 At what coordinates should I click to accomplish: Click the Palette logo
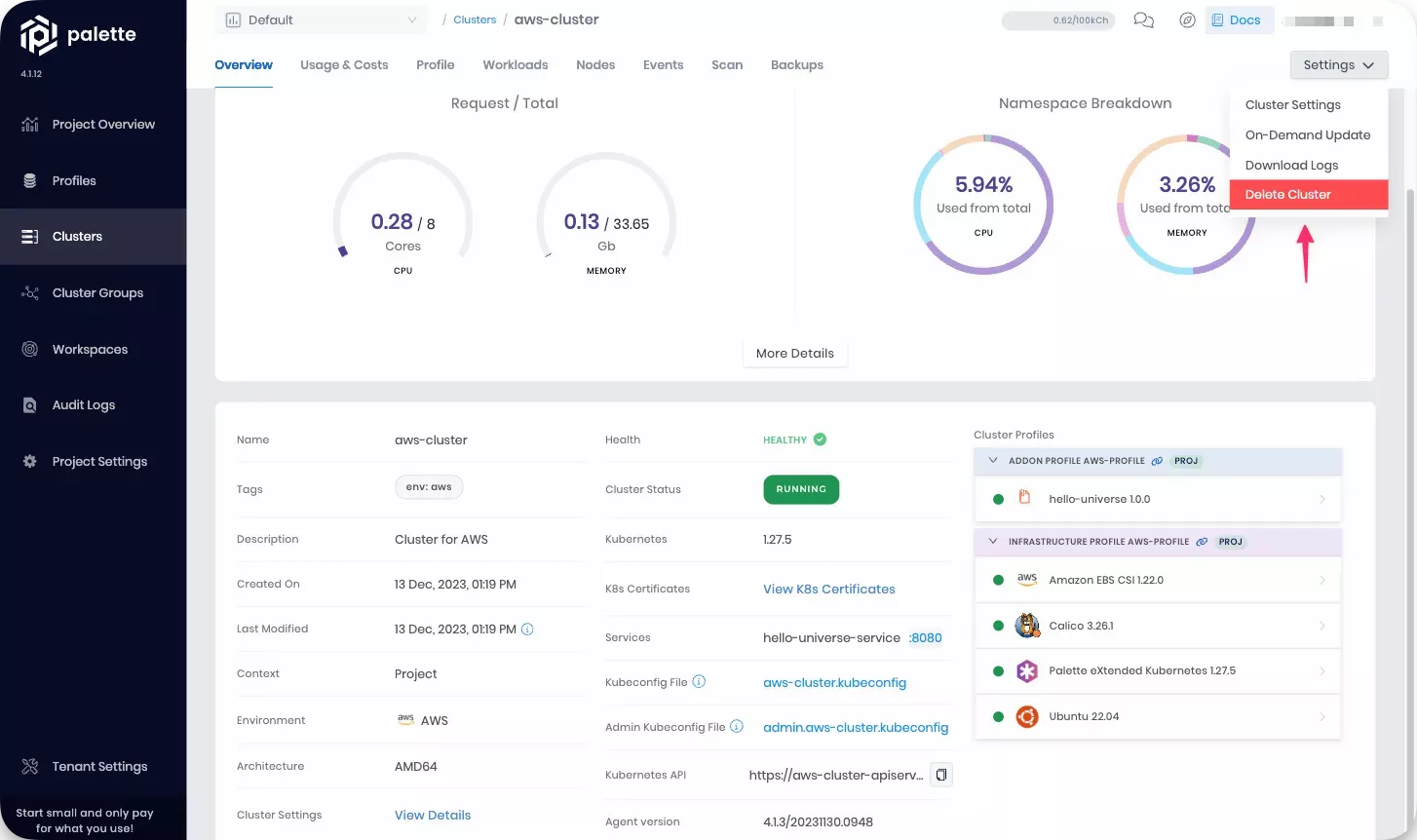point(78,35)
